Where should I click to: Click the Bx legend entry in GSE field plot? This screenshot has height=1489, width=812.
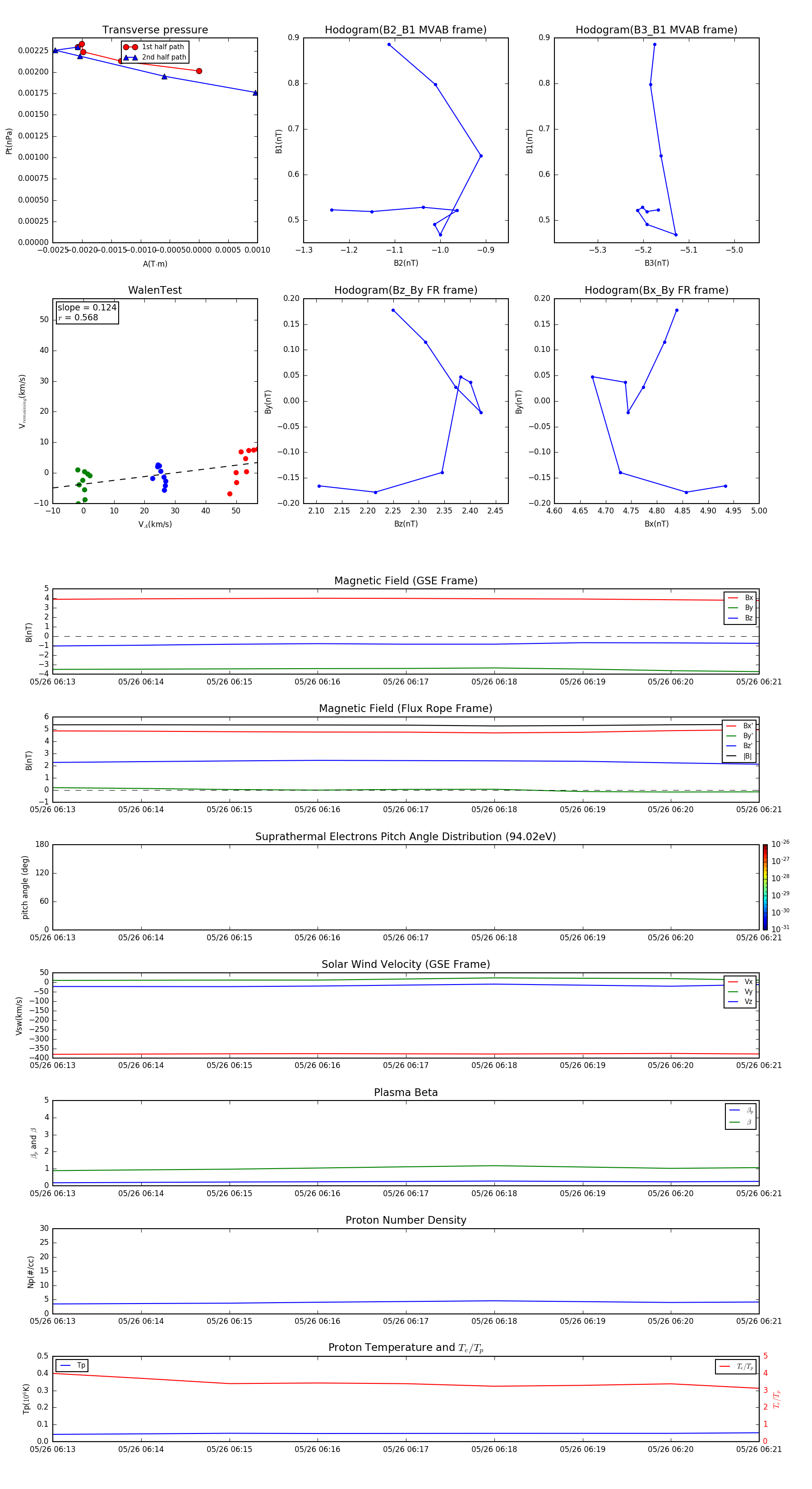click(x=740, y=598)
